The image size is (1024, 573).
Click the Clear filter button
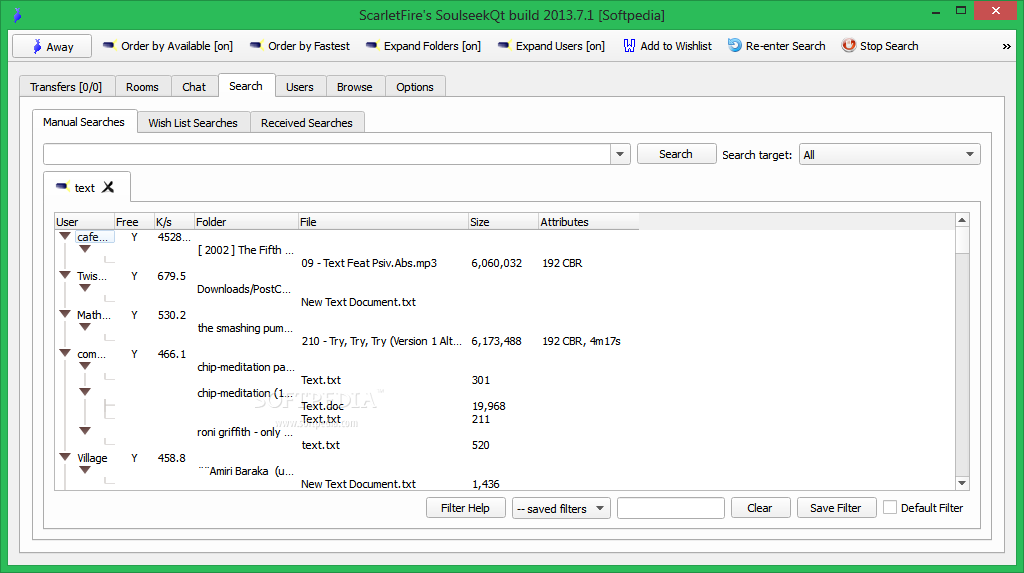[760, 508]
